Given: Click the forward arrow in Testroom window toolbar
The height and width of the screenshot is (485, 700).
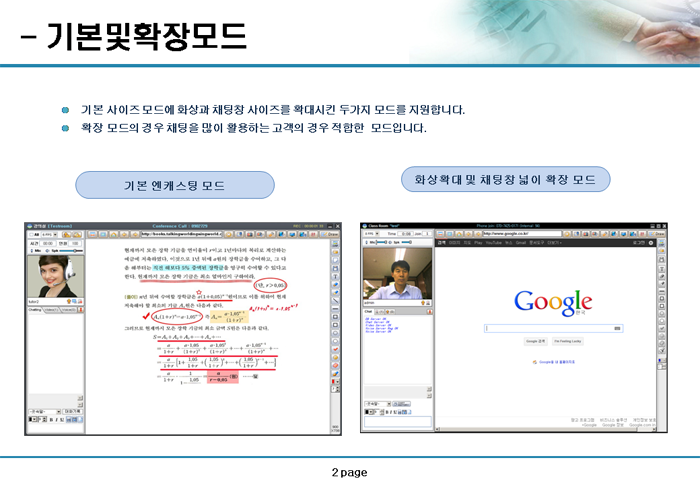Looking at the screenshot, I should [135, 234].
